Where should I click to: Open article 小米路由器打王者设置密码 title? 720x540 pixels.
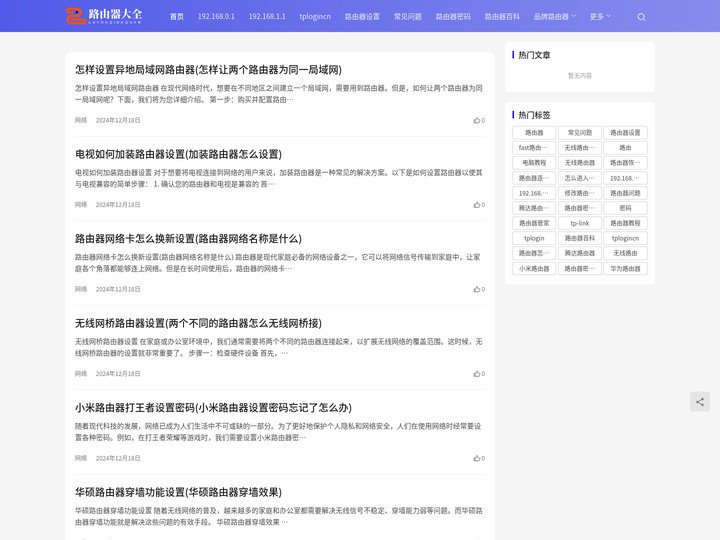click(214, 408)
